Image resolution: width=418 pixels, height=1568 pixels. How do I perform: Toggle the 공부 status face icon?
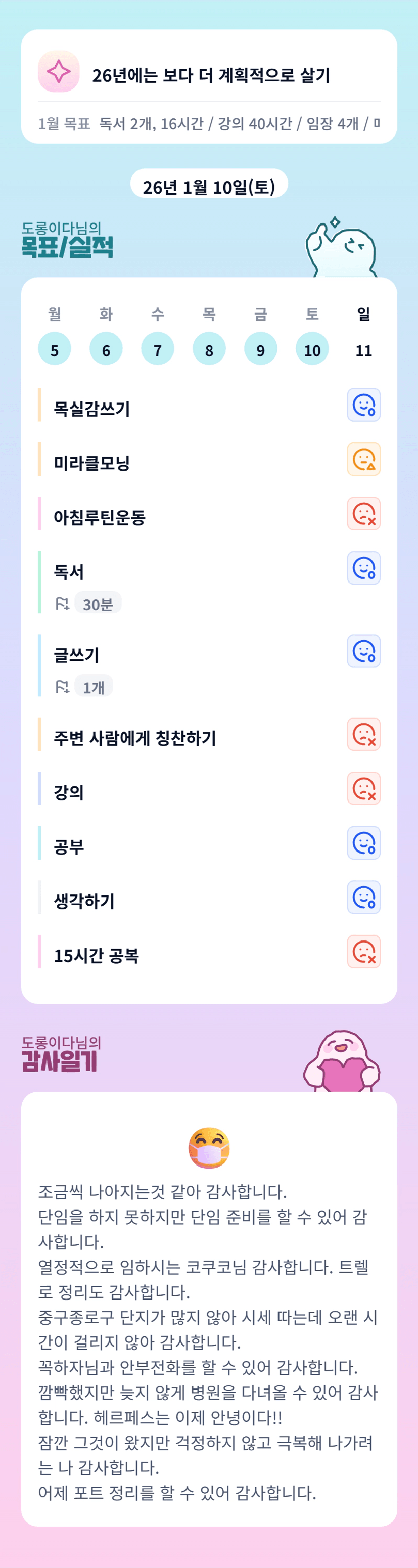[x=364, y=842]
